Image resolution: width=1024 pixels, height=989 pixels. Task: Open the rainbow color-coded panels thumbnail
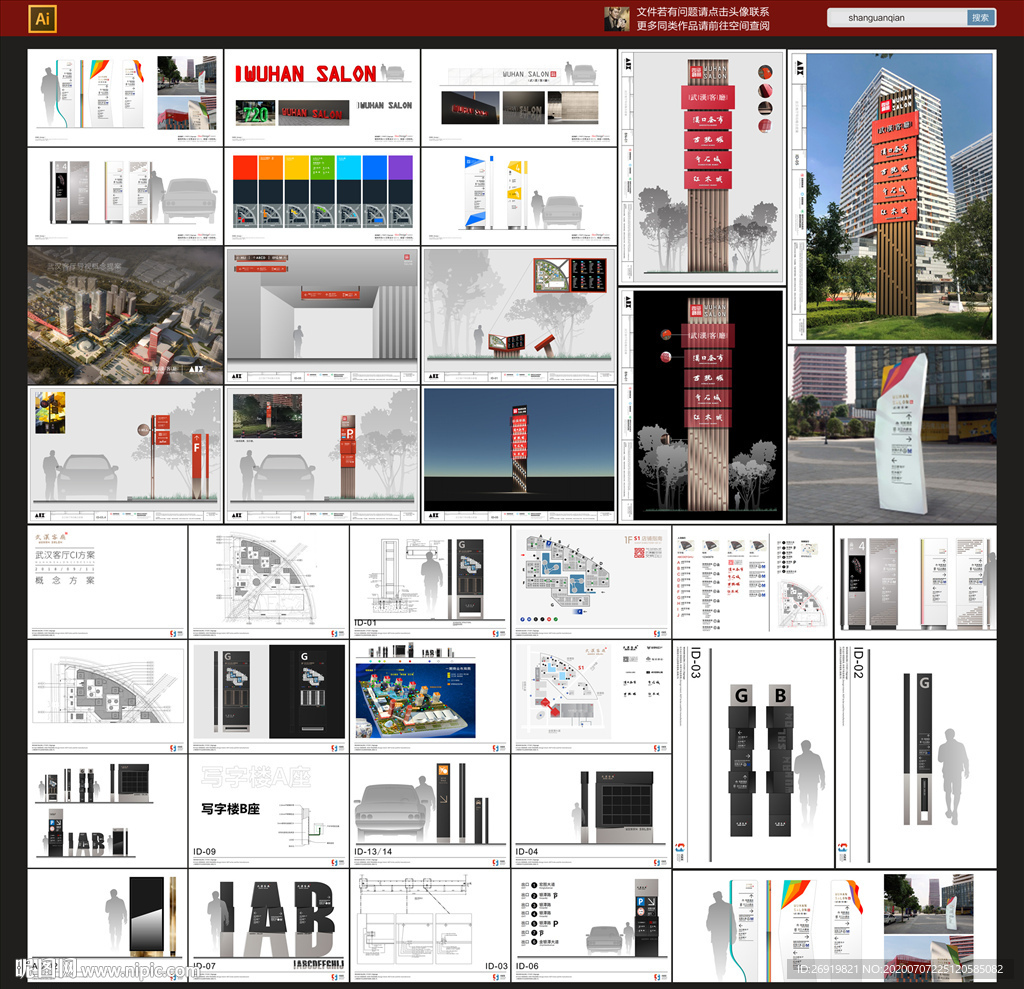point(322,196)
